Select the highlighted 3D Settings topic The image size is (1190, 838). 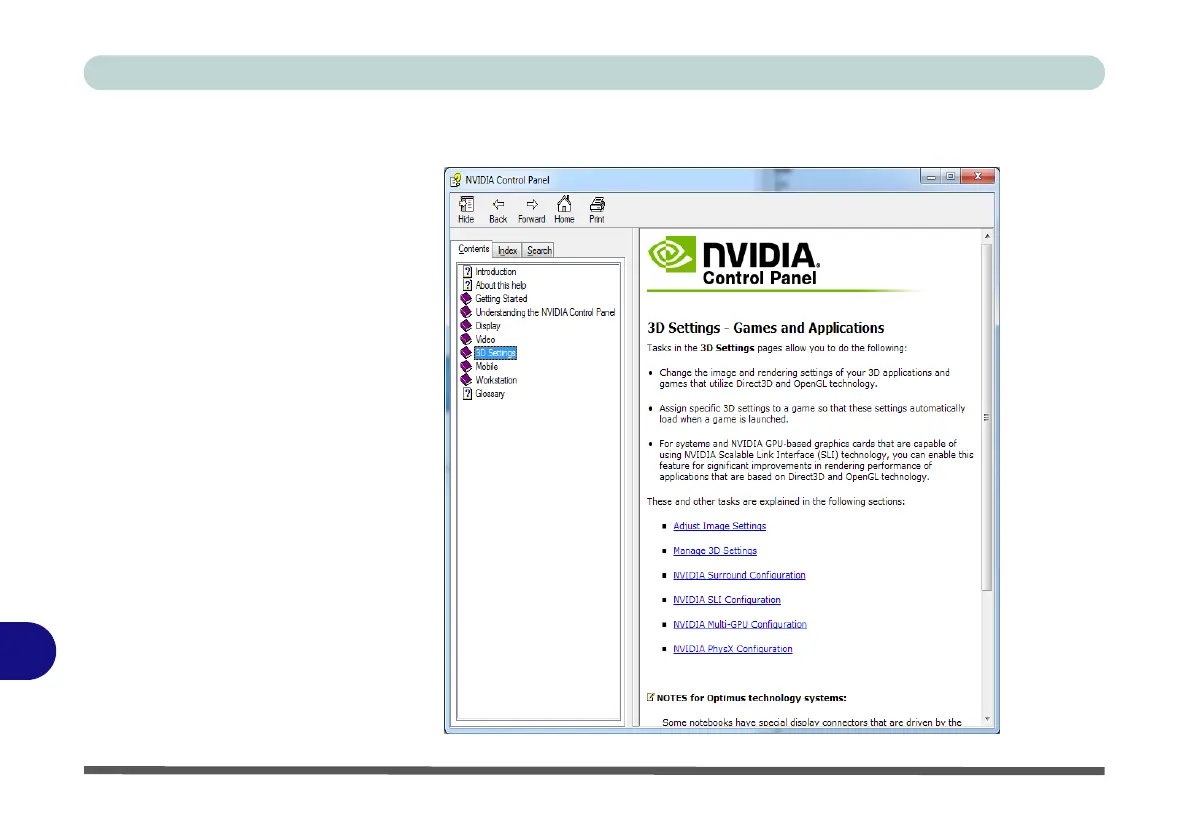496,353
